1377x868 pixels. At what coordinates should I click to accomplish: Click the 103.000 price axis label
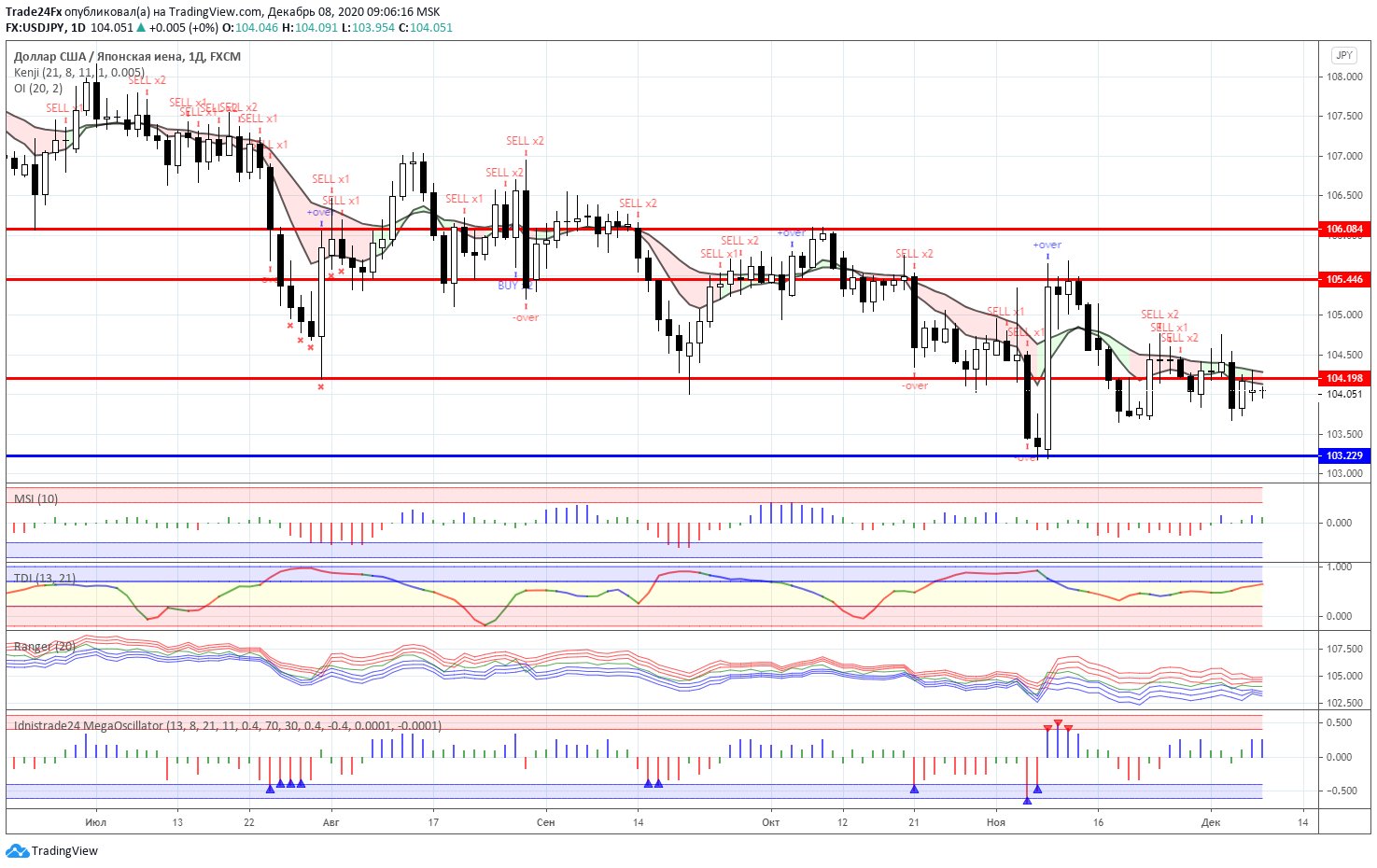(x=1344, y=473)
